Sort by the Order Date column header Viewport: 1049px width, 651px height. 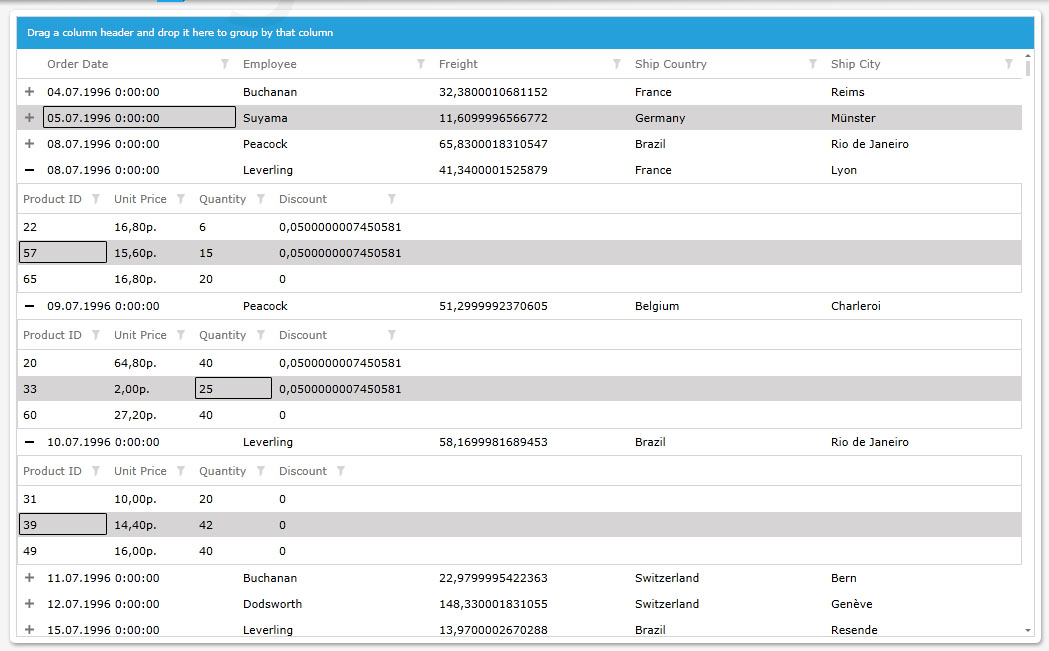78,64
